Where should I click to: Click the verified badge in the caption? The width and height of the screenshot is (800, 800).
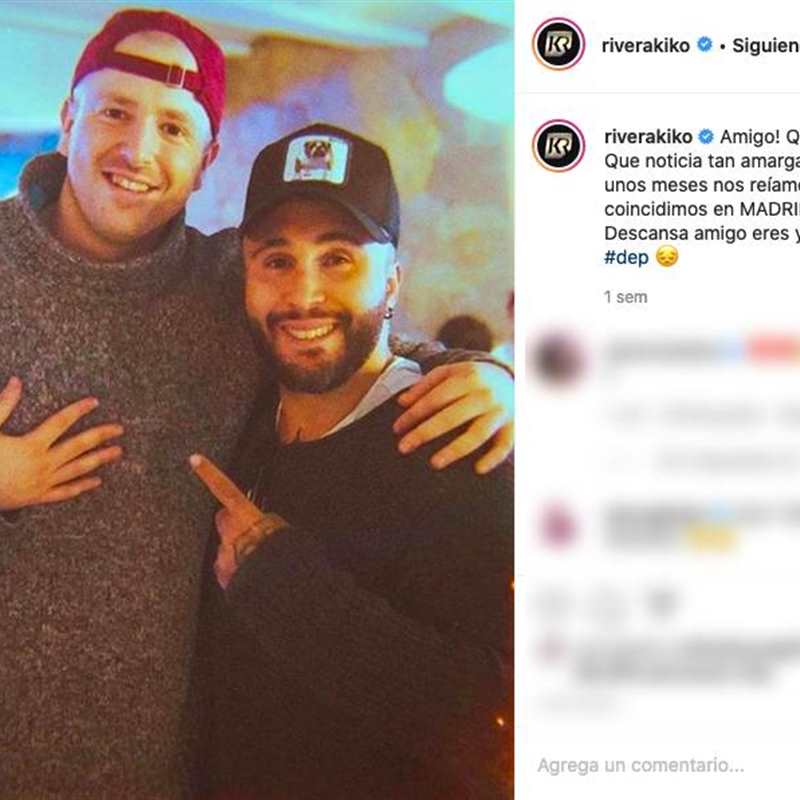coord(706,136)
